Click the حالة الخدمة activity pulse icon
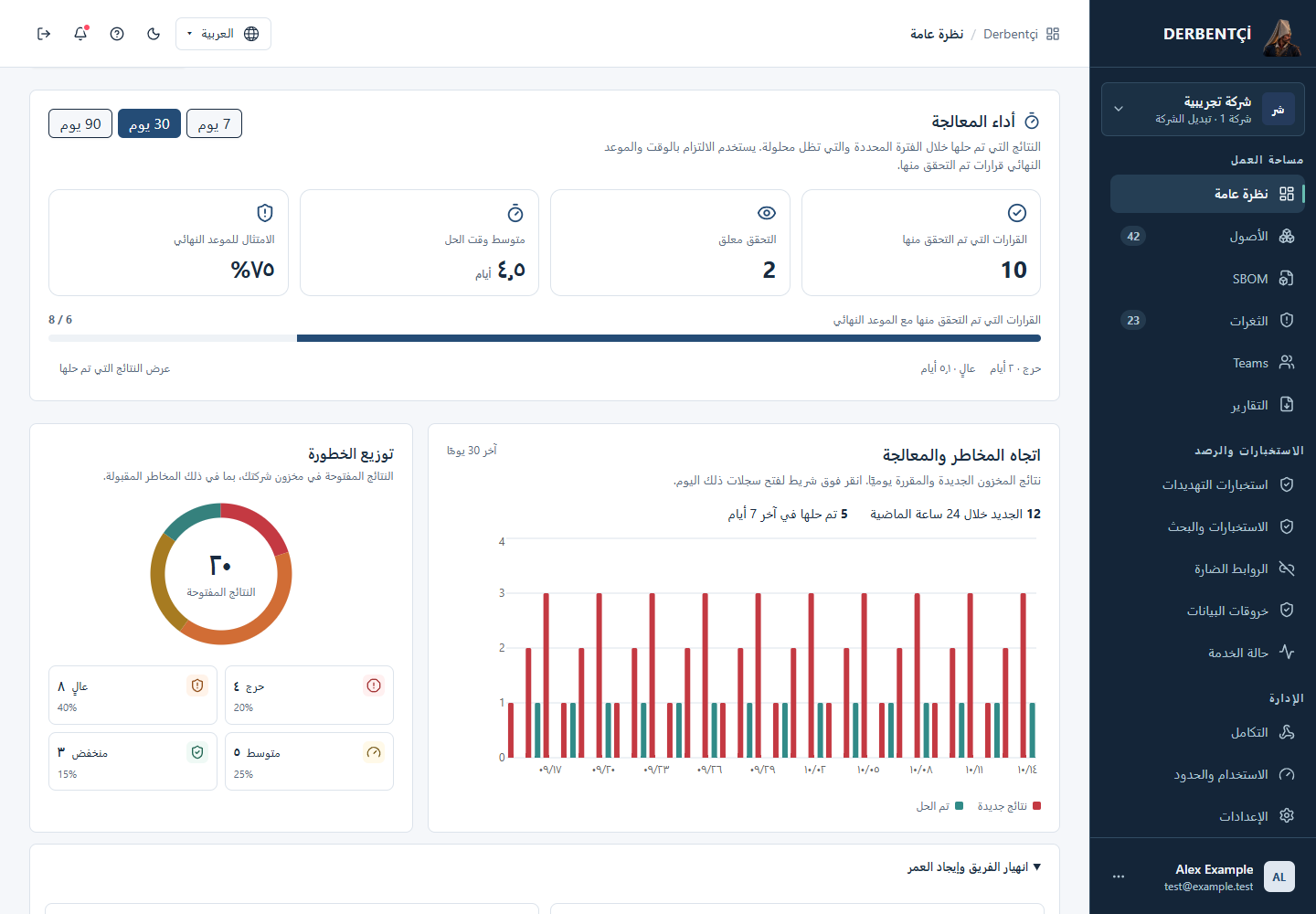This screenshot has width=1316, height=914. click(1287, 653)
